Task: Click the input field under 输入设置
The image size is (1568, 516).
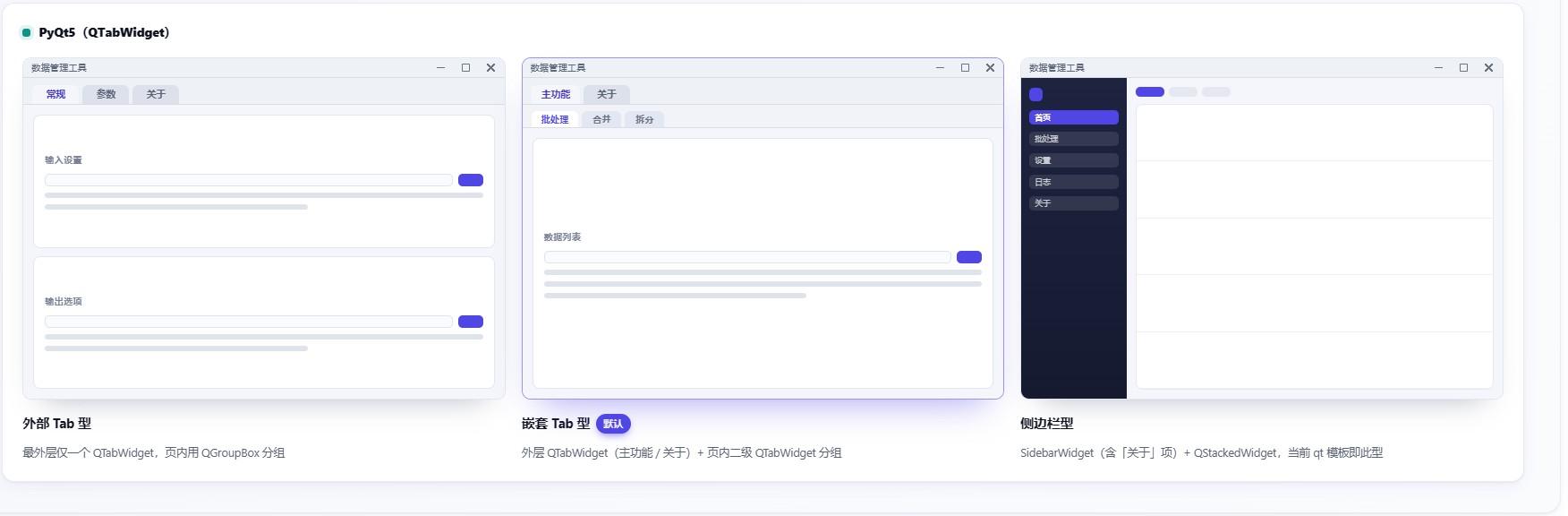Action: (x=249, y=180)
